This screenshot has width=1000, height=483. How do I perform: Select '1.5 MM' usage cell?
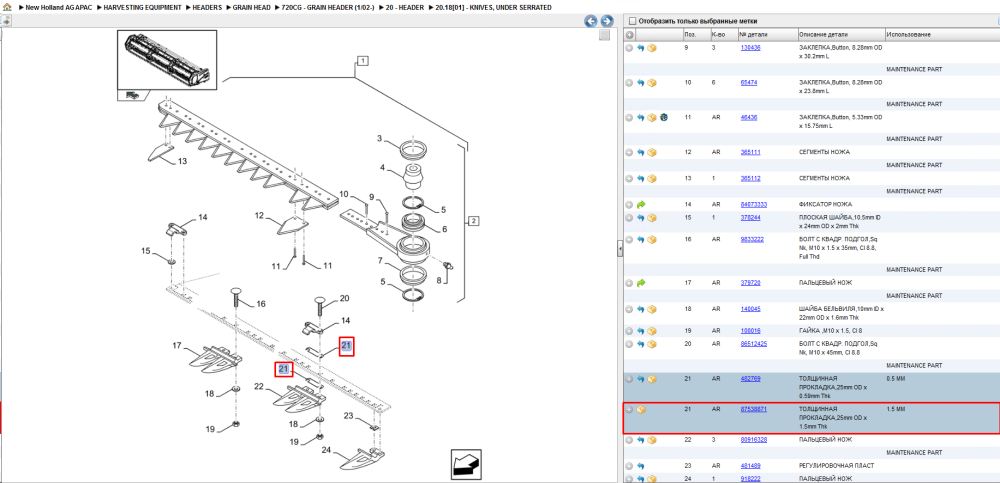[896, 409]
